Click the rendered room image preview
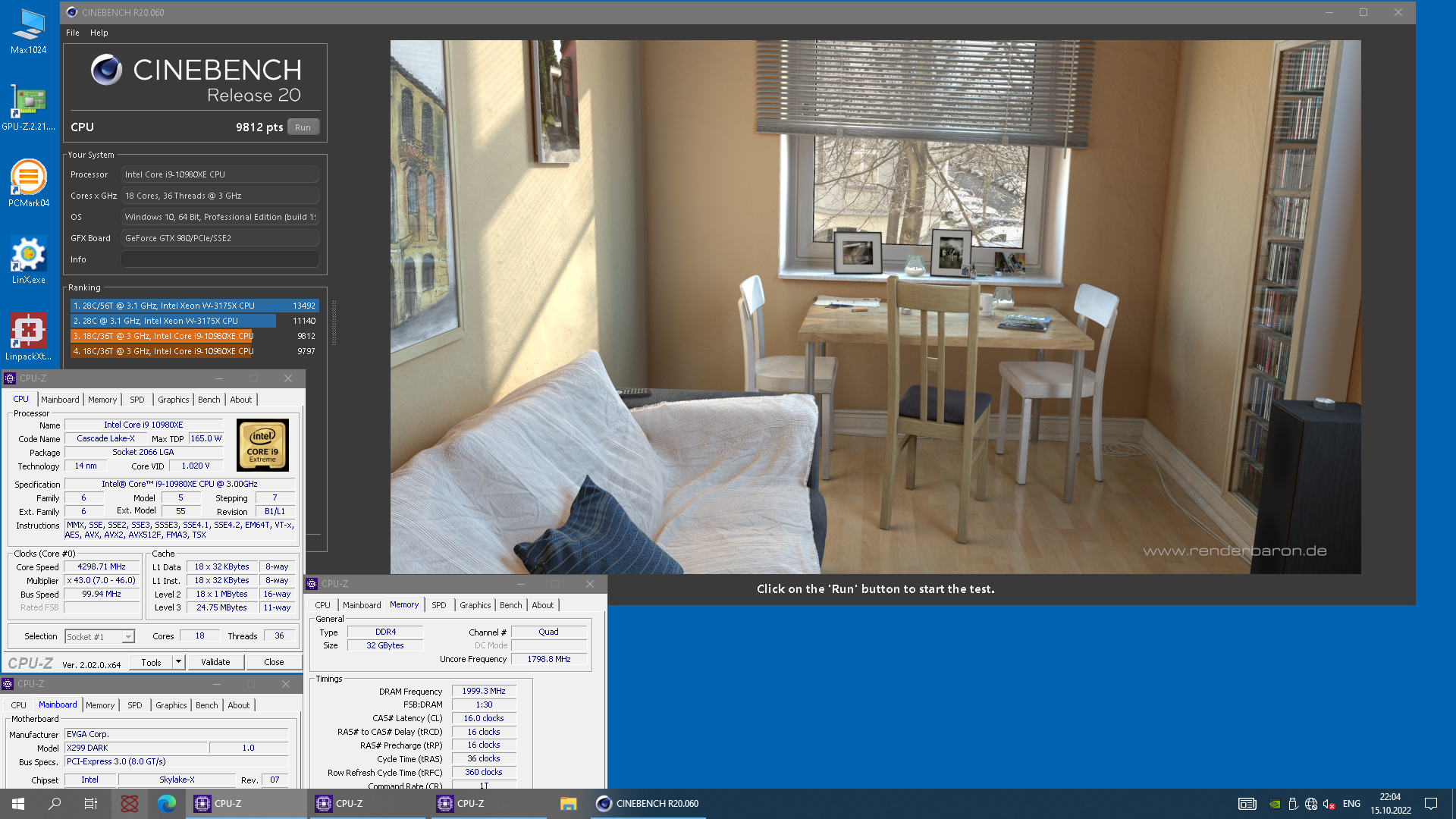 tap(875, 306)
